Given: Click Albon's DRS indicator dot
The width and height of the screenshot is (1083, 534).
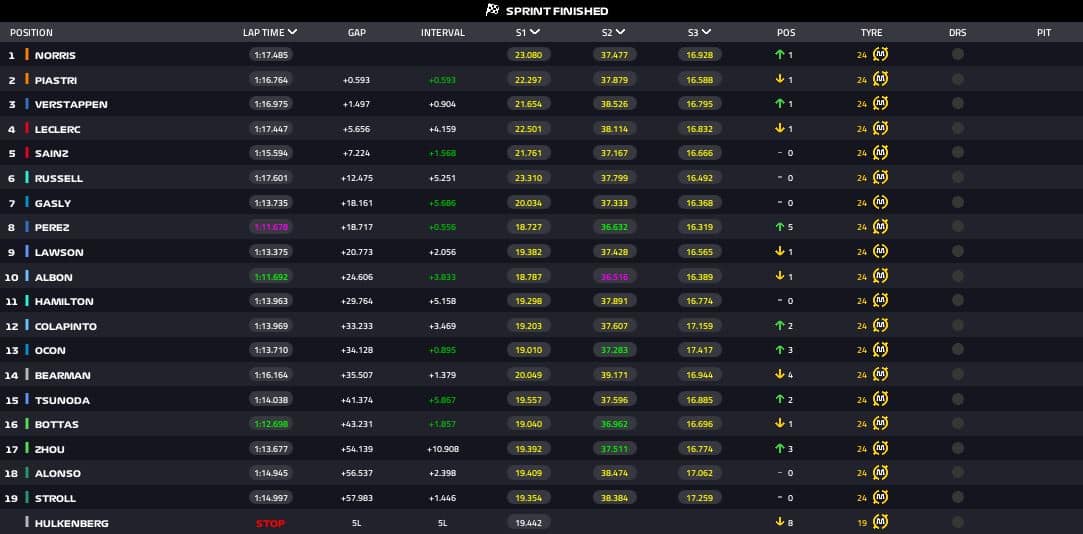Looking at the screenshot, I should pyautogui.click(x=957, y=276).
